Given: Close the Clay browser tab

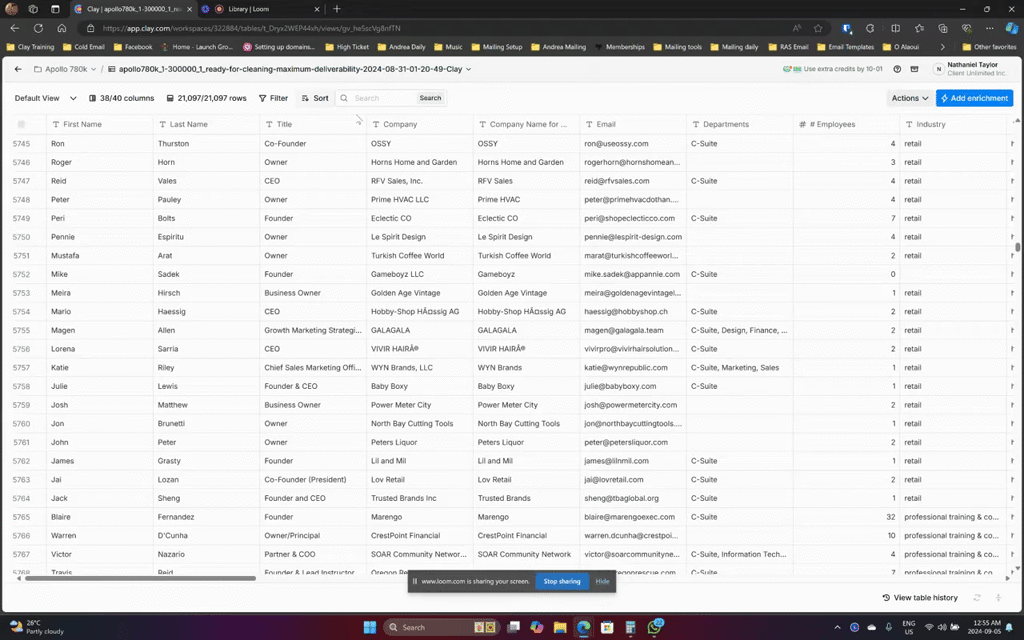Looking at the screenshot, I should point(189,9).
